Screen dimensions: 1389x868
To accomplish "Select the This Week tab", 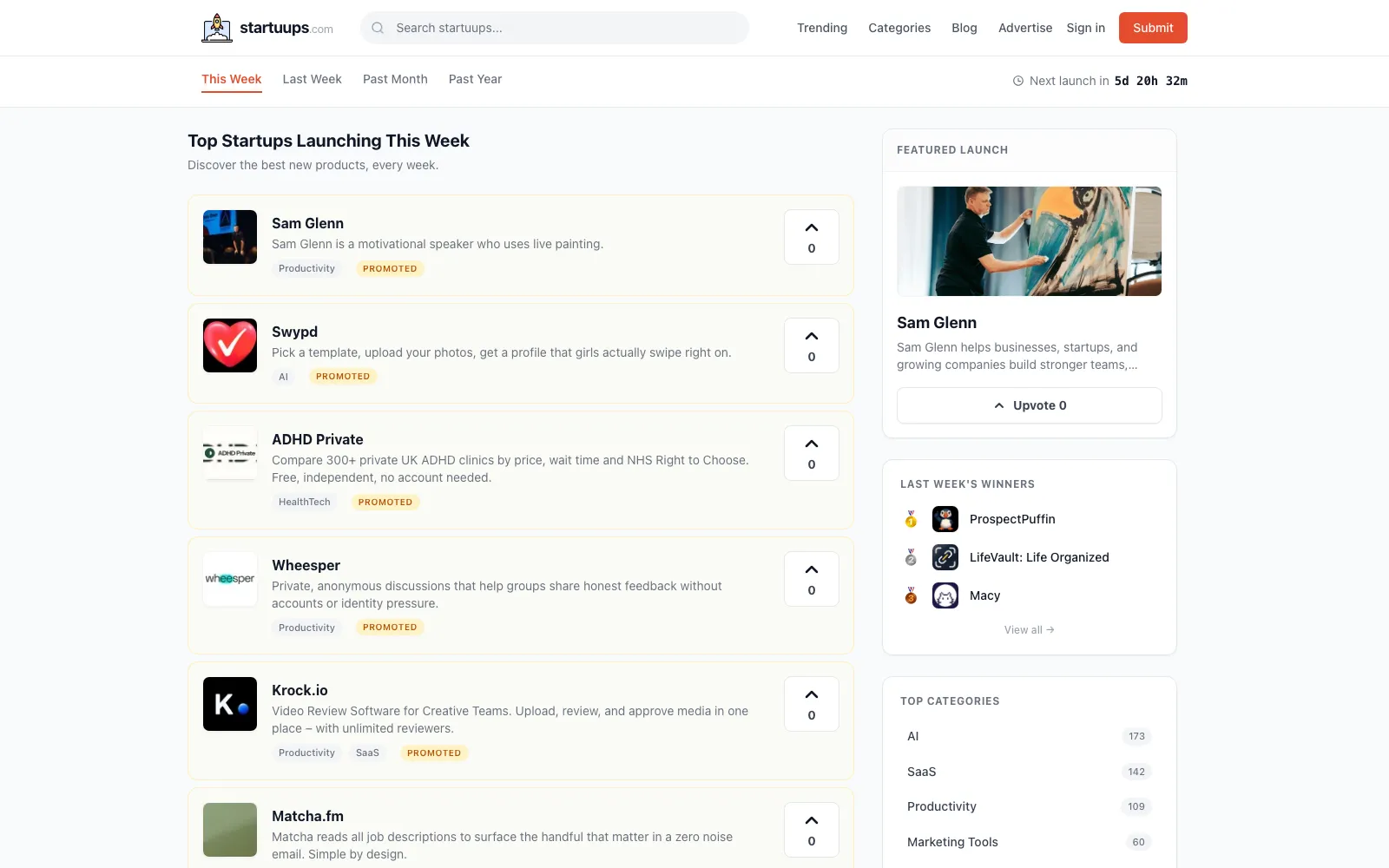I will (232, 79).
